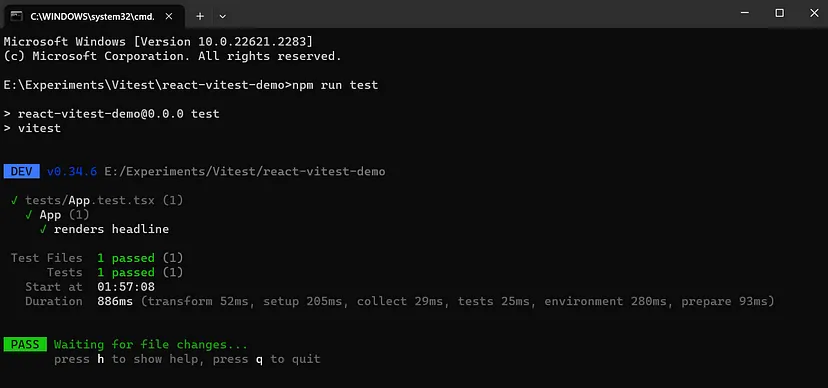Click the checkmark beside renders headline
Image resolution: width=828 pixels, height=388 pixels.
(x=43, y=229)
